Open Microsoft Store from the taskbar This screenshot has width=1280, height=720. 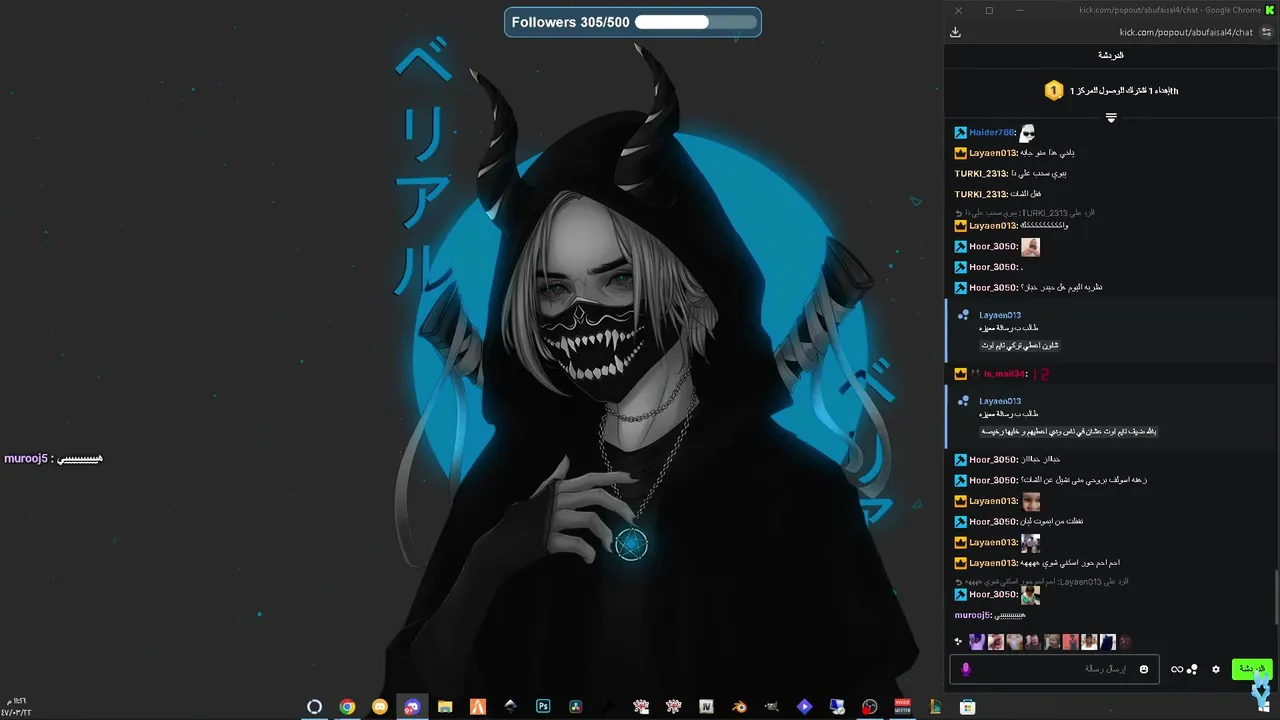pyautogui.click(x=967, y=707)
